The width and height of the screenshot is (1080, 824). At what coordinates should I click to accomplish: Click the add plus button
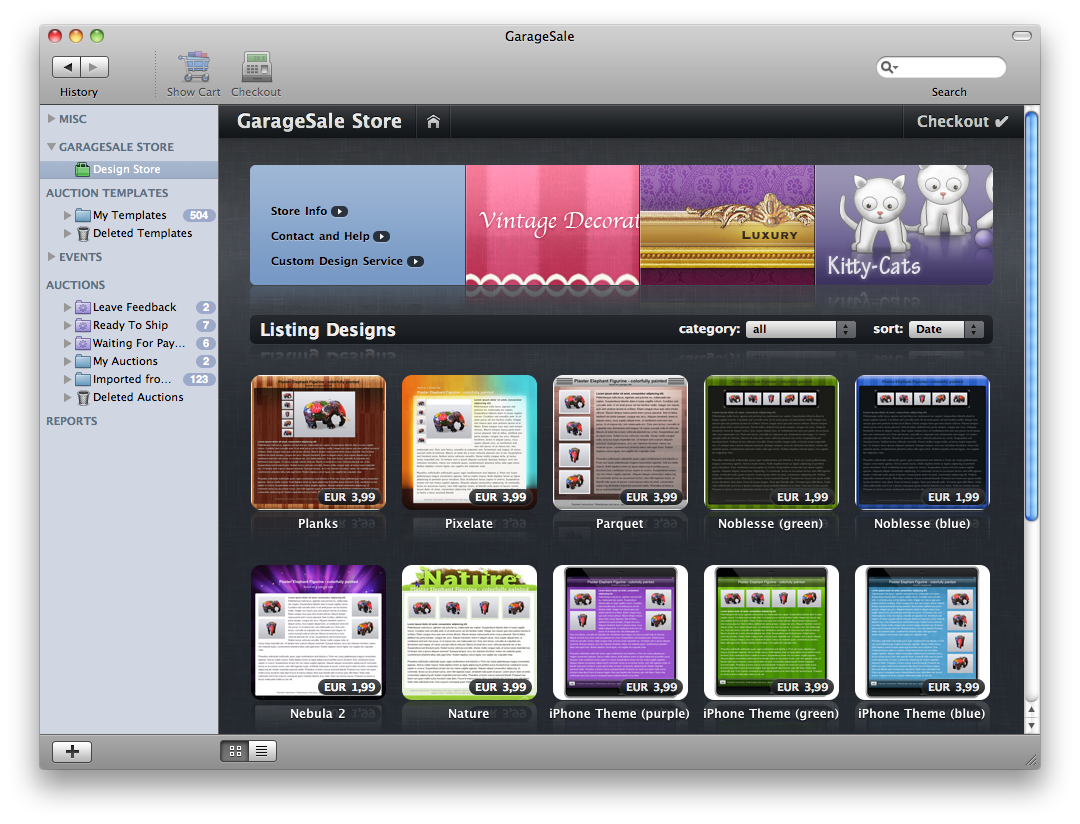pos(72,751)
